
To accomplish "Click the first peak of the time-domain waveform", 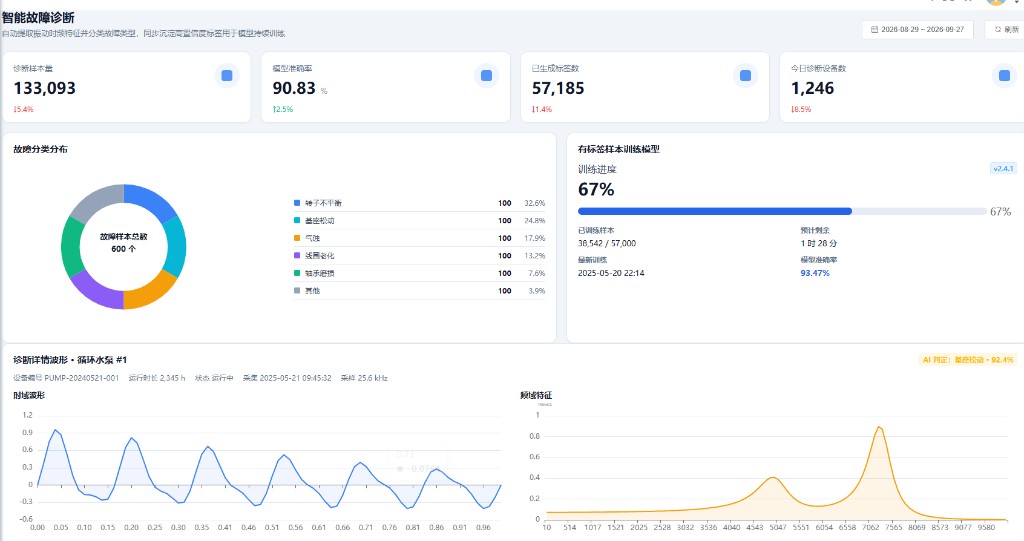I will click(x=56, y=430).
